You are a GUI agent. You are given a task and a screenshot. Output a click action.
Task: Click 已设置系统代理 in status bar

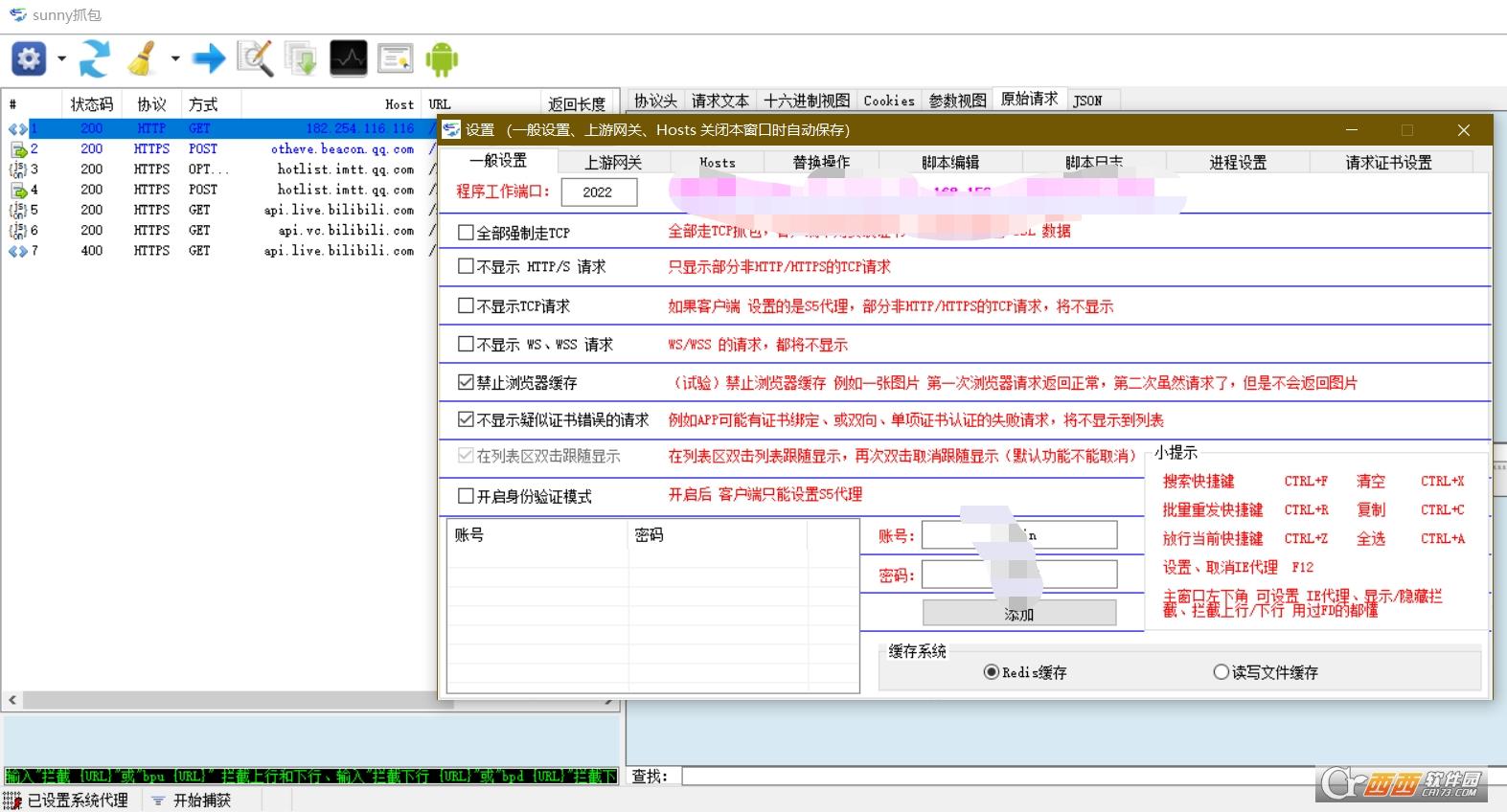[x=78, y=801]
